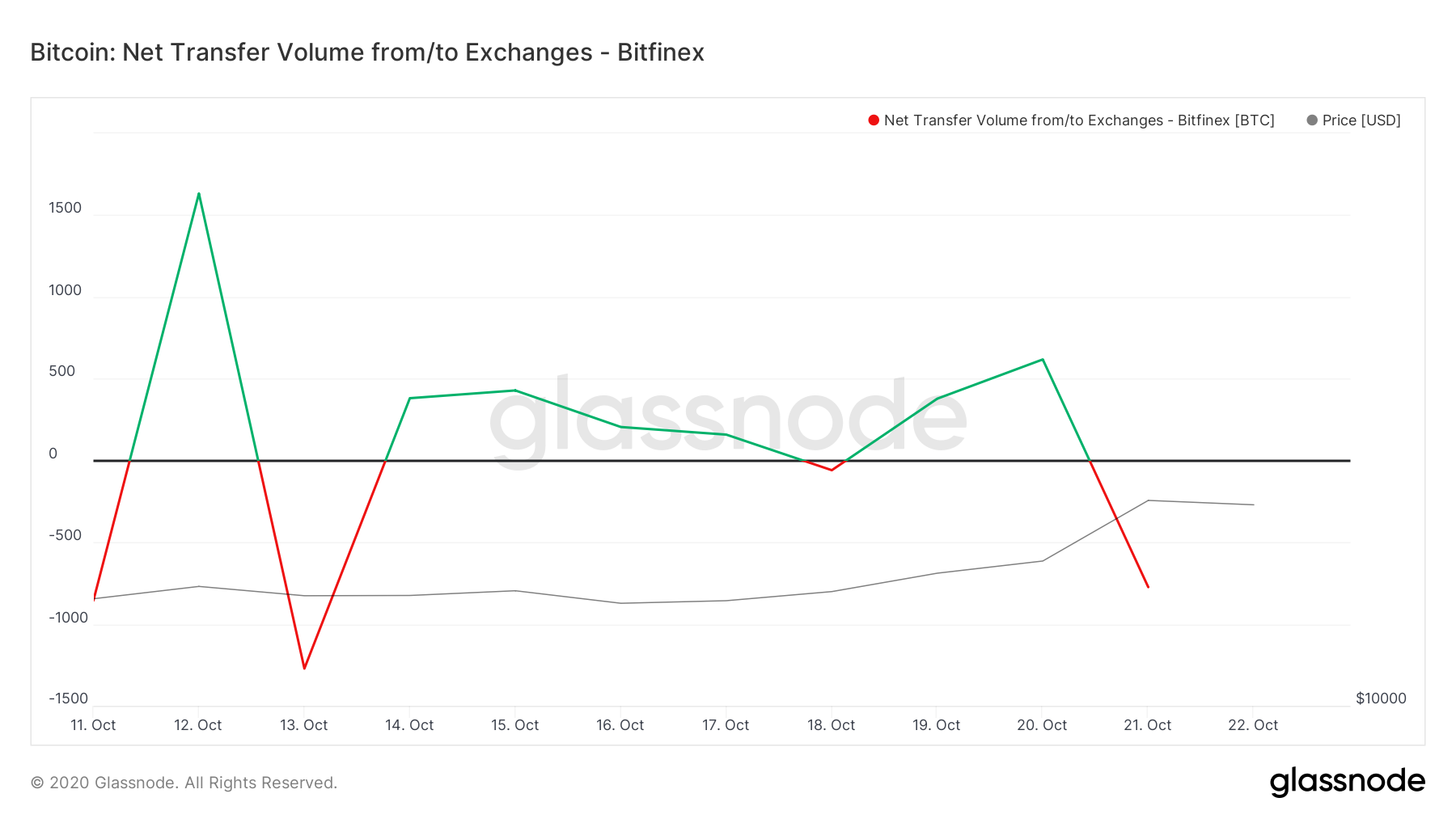Select the 20. Oct green peak point
Screen dimensions: 1456x819
[1043, 359]
